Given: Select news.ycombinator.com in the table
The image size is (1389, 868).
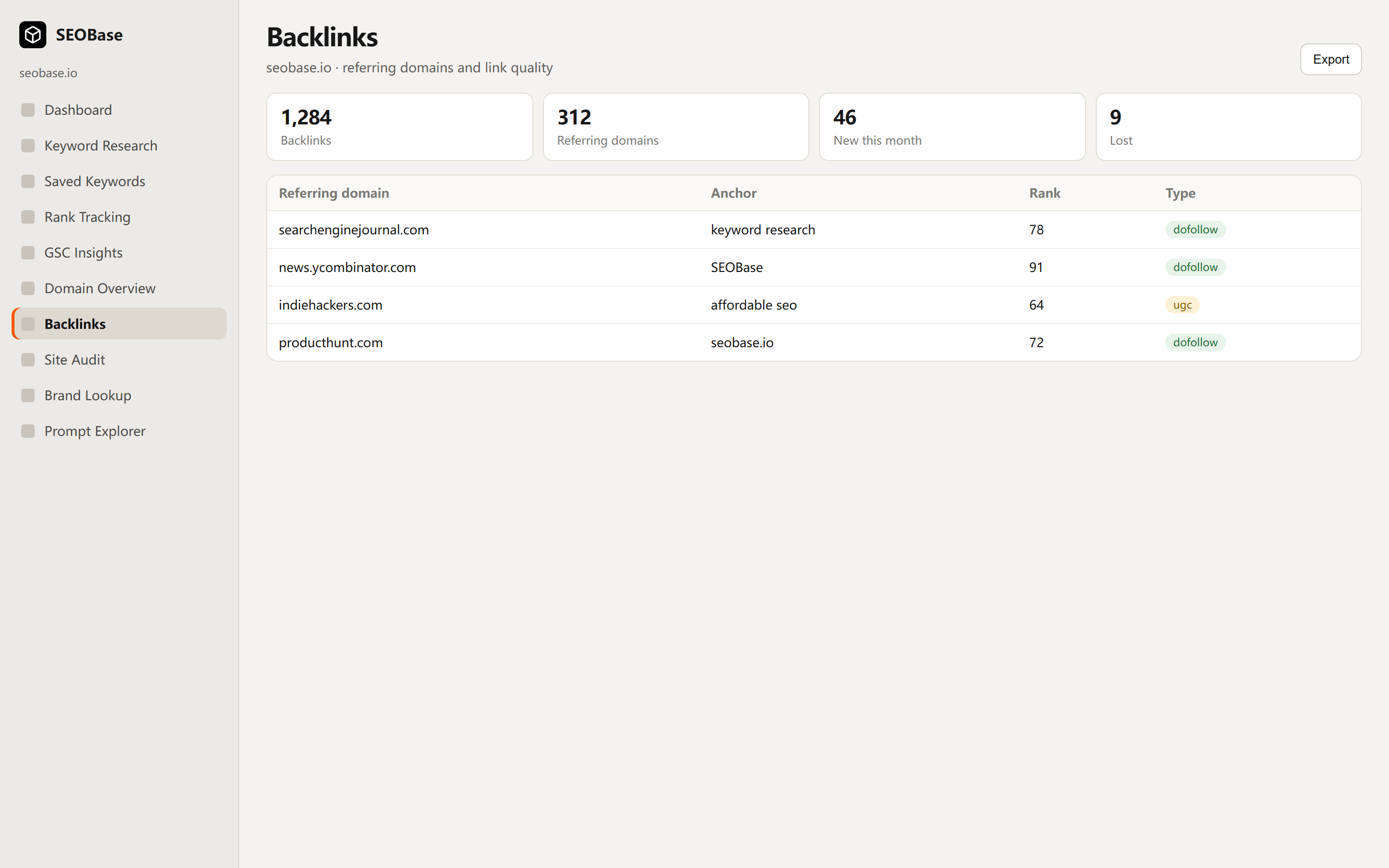Looking at the screenshot, I should point(347,267).
